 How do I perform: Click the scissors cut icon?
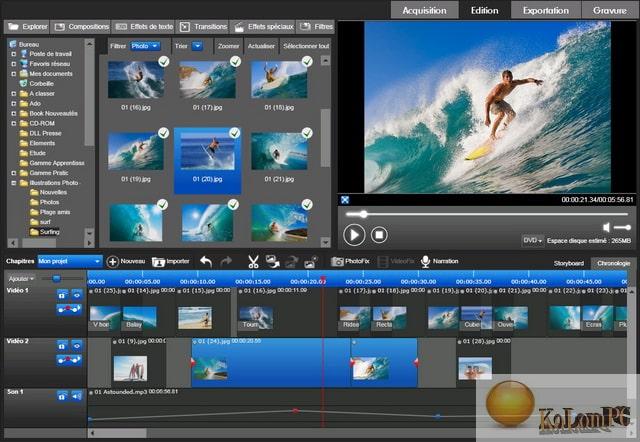coord(253,262)
